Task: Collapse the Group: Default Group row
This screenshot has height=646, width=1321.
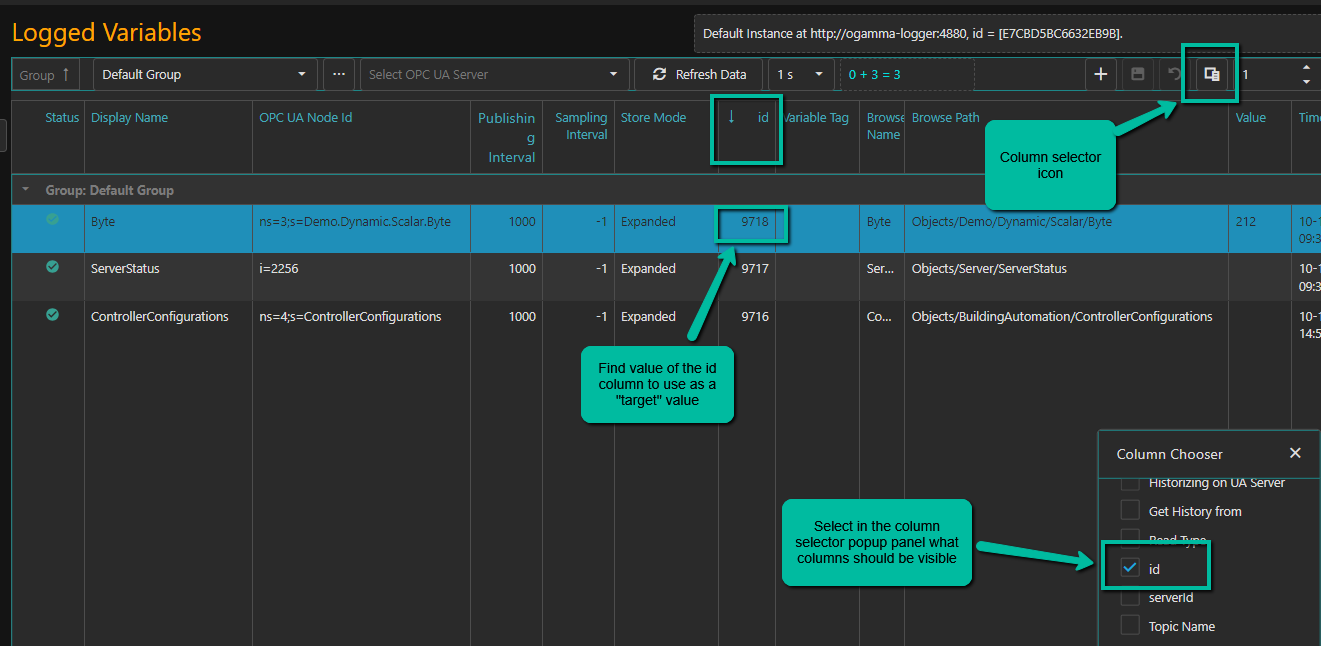Action: click(x=25, y=190)
